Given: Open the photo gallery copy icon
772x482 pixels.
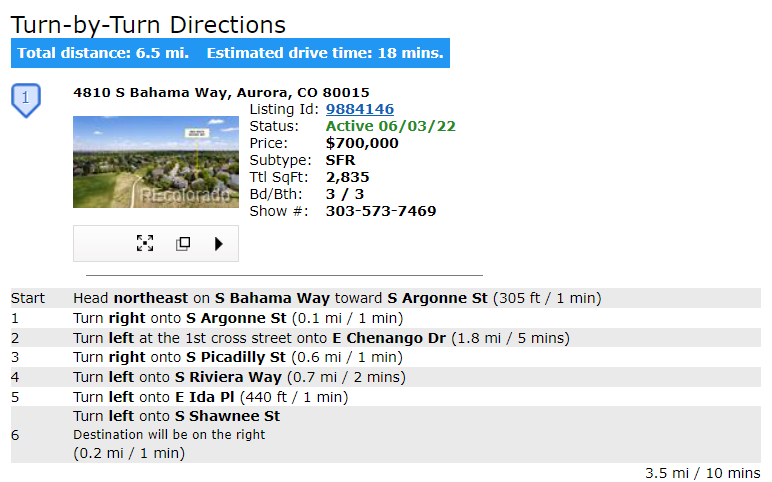Looking at the screenshot, I should pos(183,243).
